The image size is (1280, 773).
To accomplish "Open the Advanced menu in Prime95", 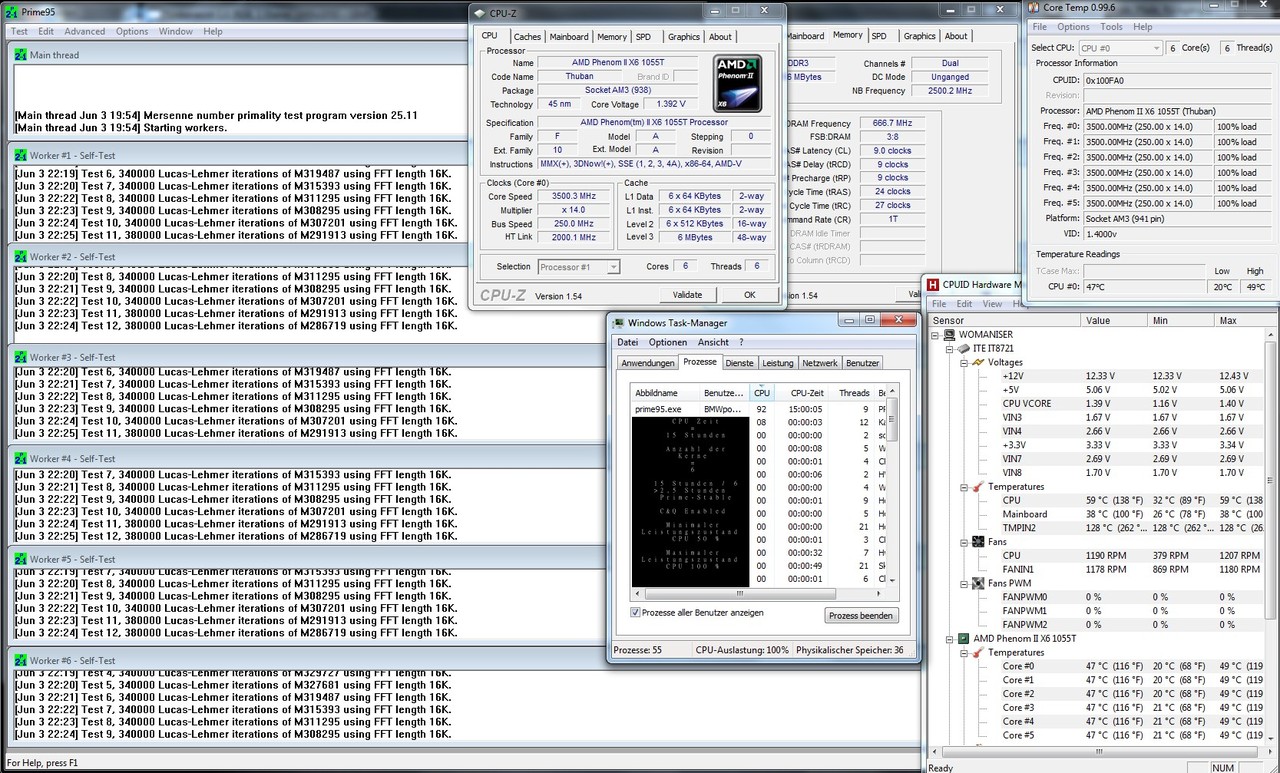I will [x=85, y=31].
